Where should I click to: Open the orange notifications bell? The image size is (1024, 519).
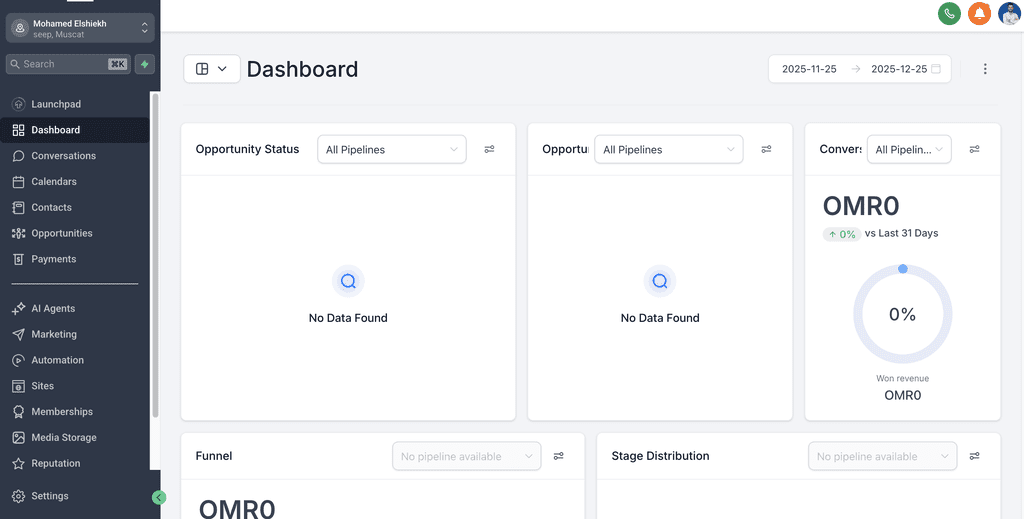[979, 14]
